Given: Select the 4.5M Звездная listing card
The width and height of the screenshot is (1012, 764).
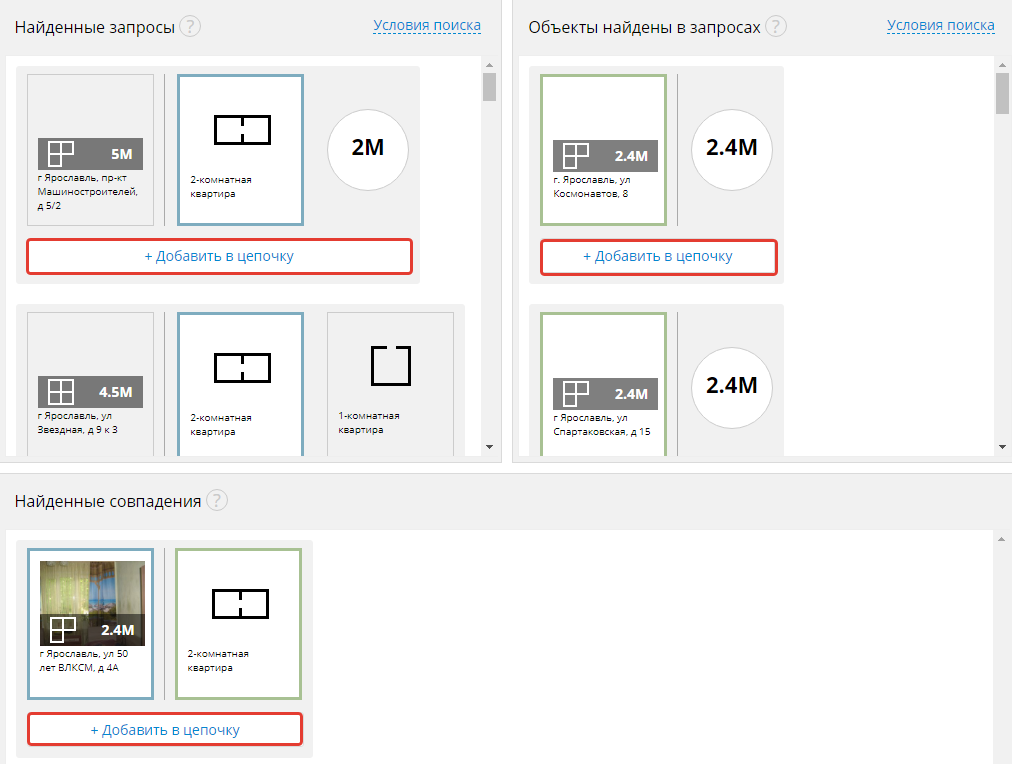Looking at the screenshot, I should point(90,388).
